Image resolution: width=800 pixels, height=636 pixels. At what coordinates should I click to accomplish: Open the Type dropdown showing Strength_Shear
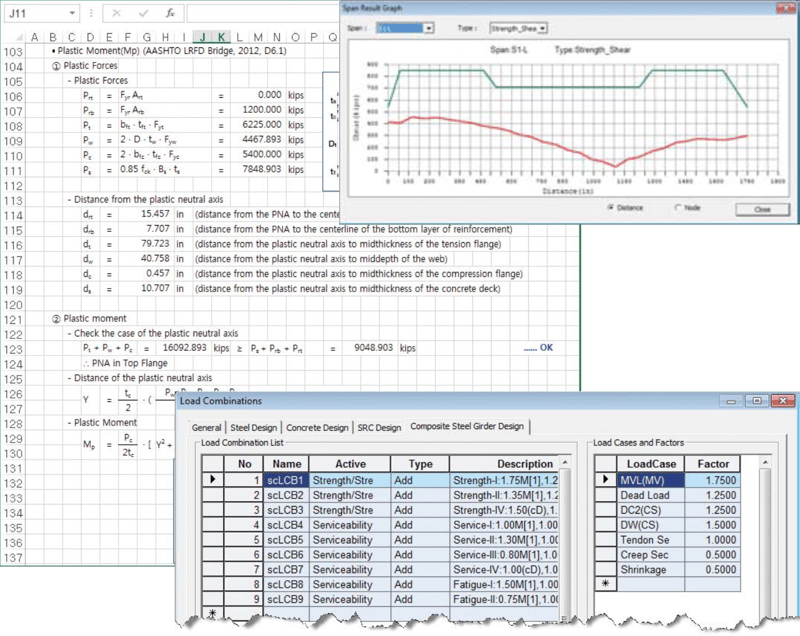pos(543,29)
